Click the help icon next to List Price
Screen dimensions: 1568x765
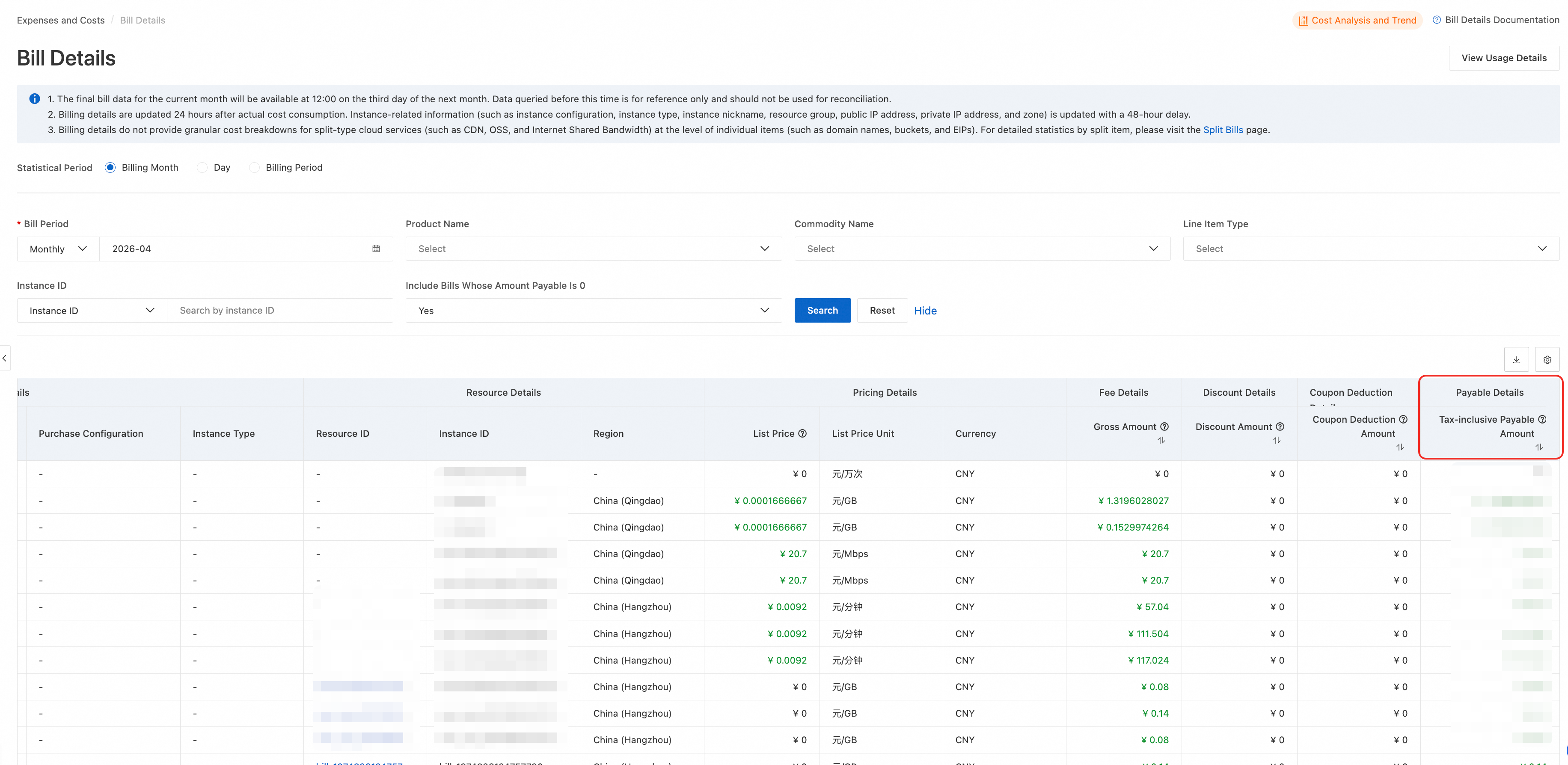[x=802, y=433]
